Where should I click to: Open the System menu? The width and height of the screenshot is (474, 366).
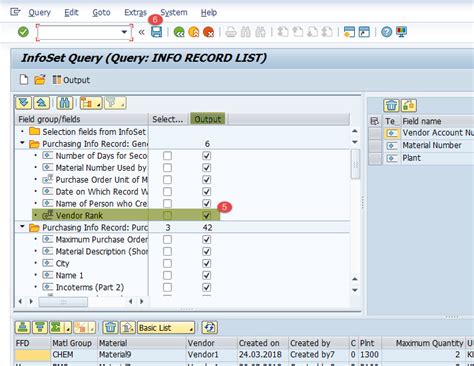point(174,13)
